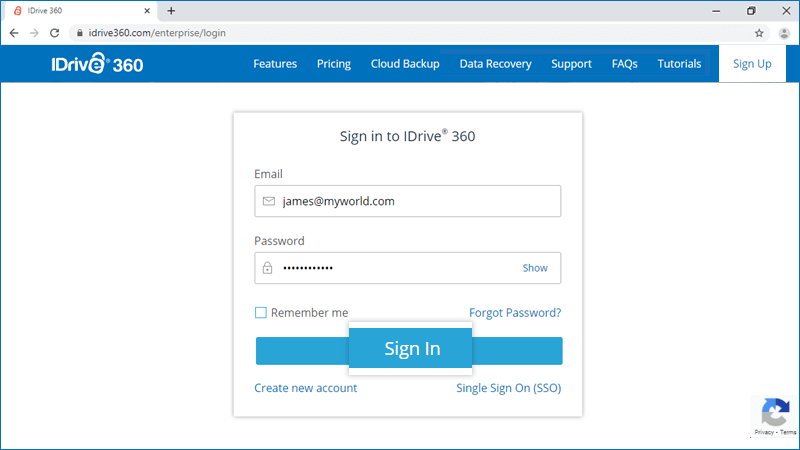Visit the Support page

[x=571, y=64]
